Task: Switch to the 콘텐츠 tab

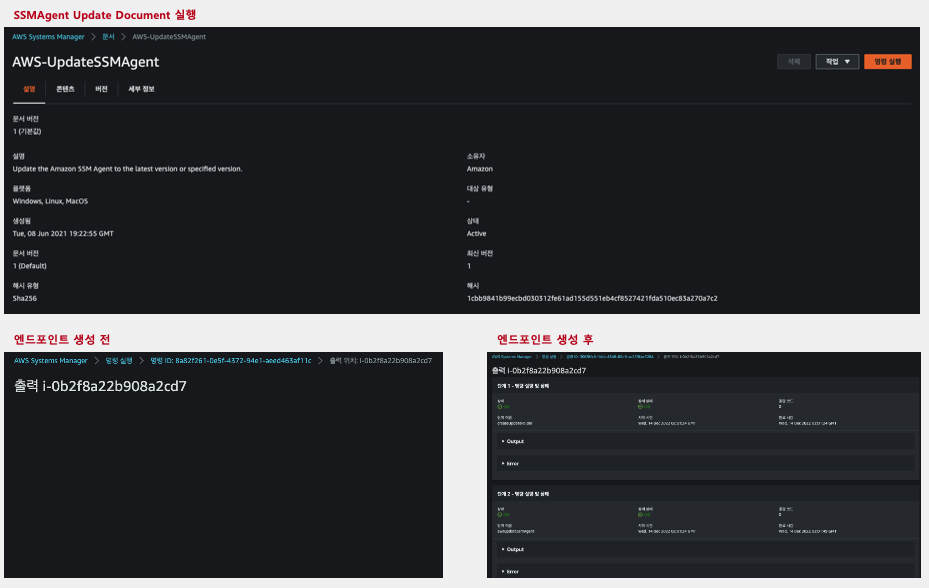Action: (65, 89)
